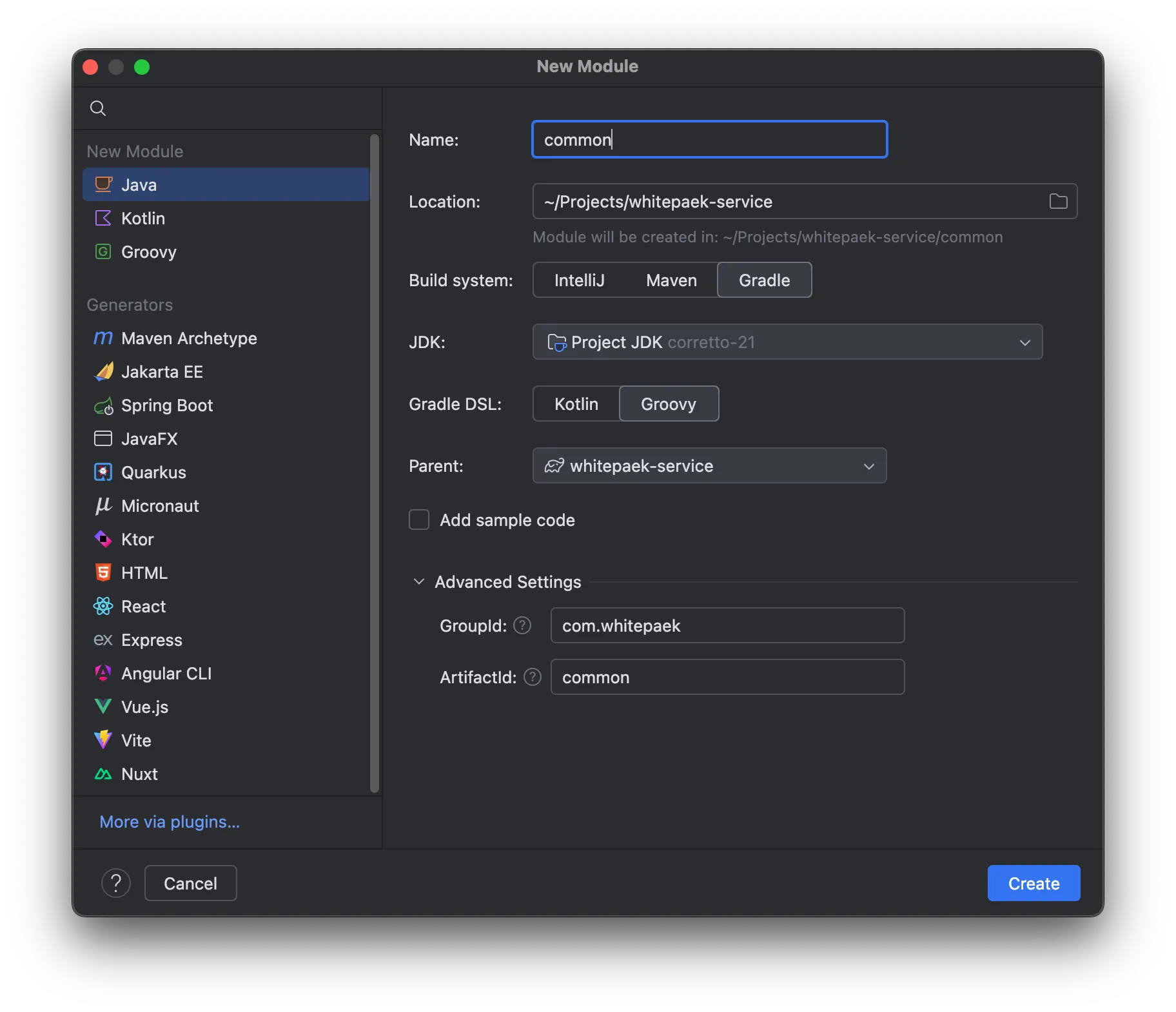
Task: Click the Create button
Action: coord(1034,883)
